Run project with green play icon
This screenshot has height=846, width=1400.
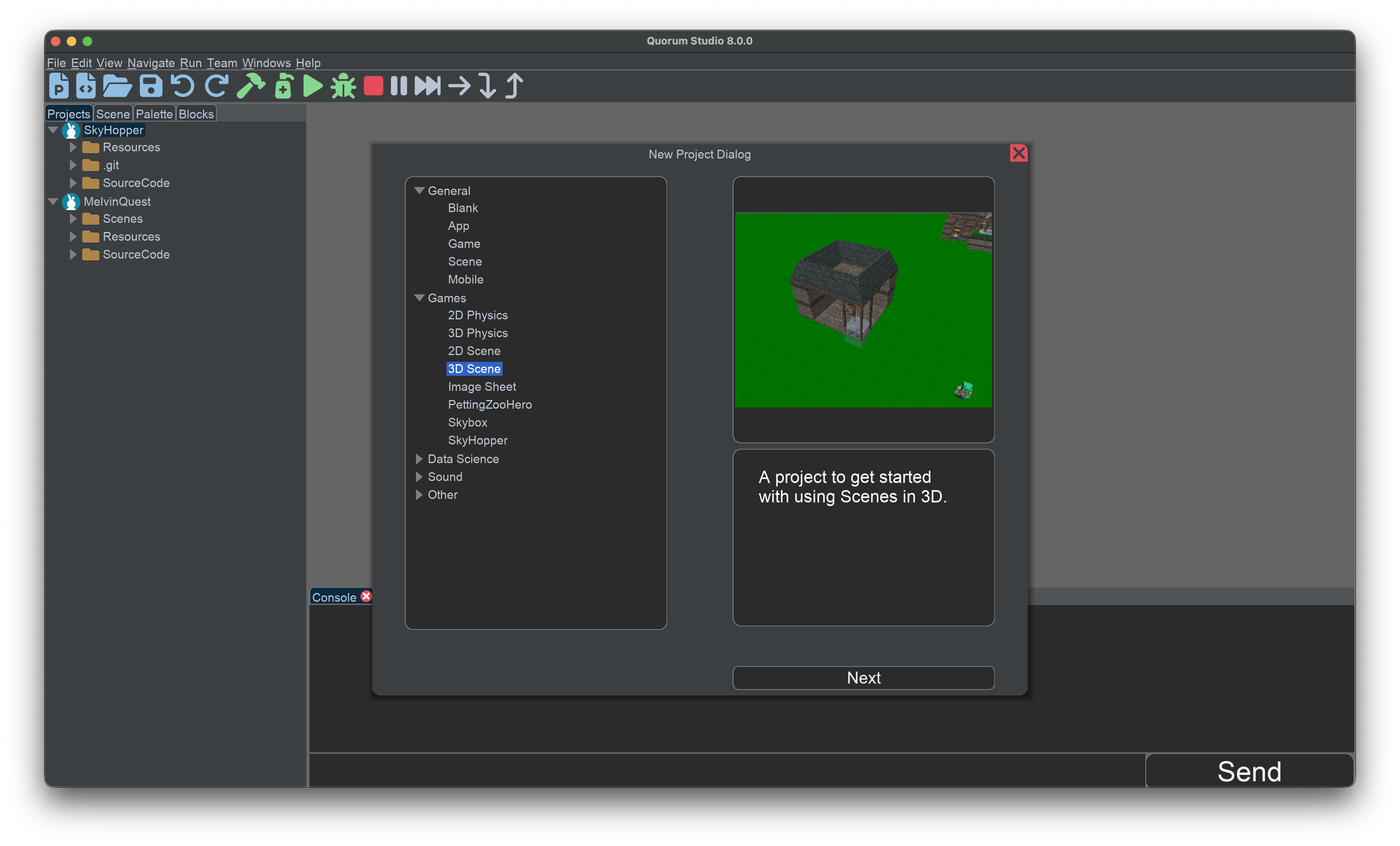(x=313, y=86)
